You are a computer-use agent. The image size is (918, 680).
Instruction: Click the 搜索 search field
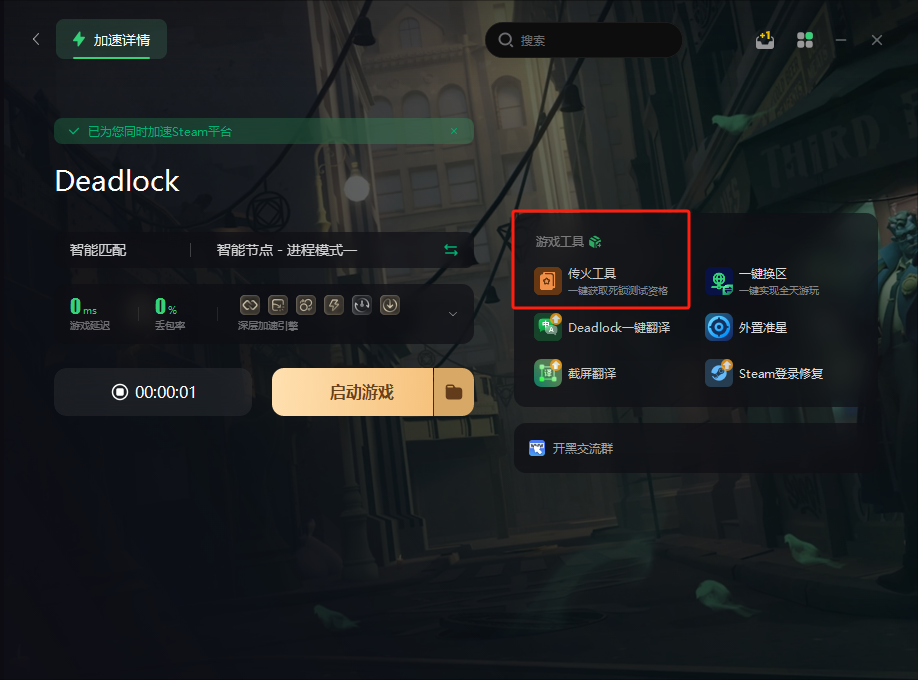583,40
